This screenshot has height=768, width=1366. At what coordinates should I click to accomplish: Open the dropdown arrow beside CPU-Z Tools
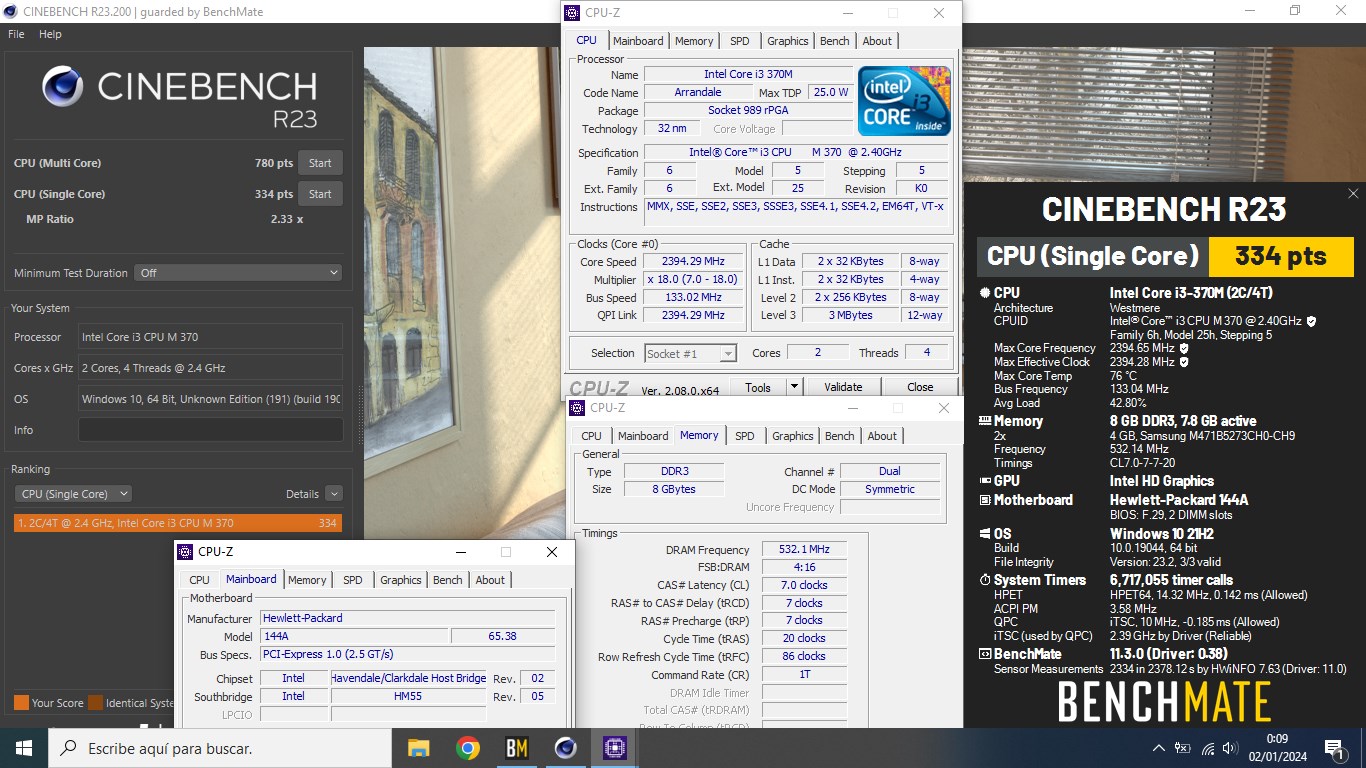794,387
